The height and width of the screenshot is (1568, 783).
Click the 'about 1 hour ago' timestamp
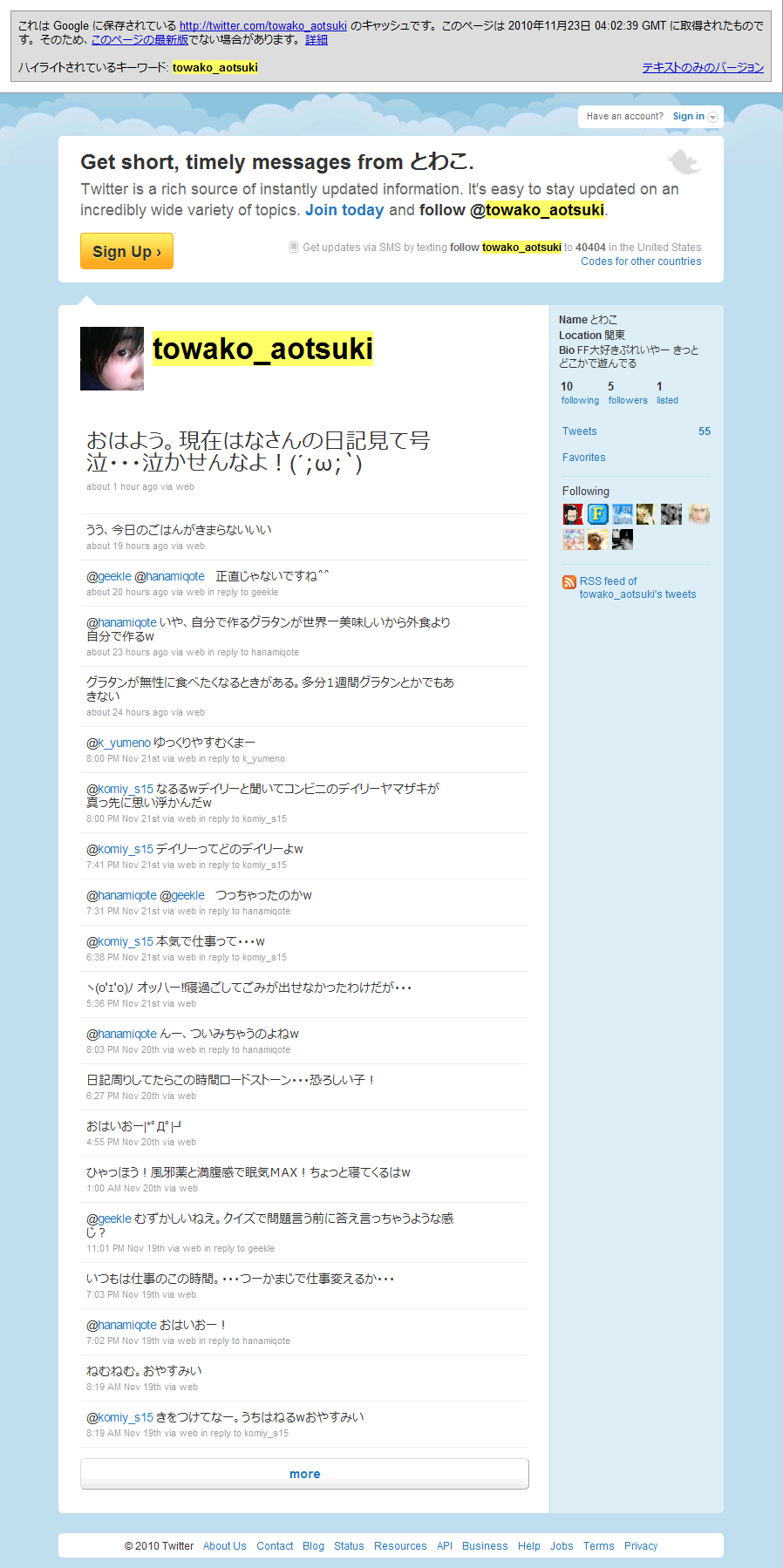click(122, 487)
